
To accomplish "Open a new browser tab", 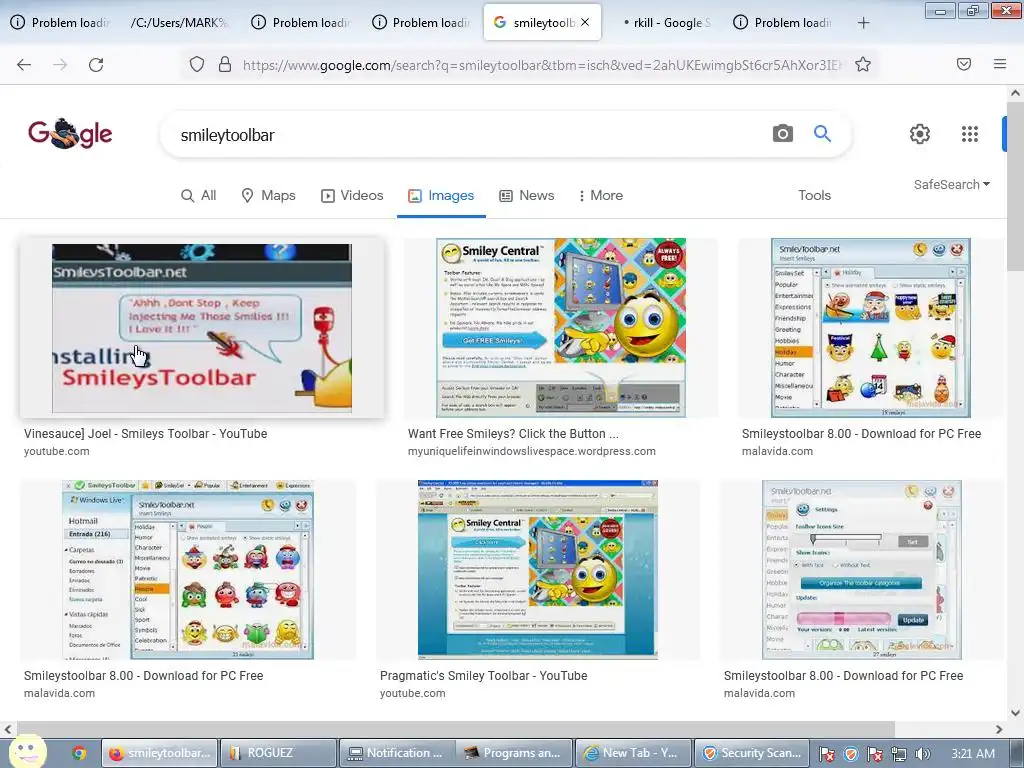I will point(863,23).
